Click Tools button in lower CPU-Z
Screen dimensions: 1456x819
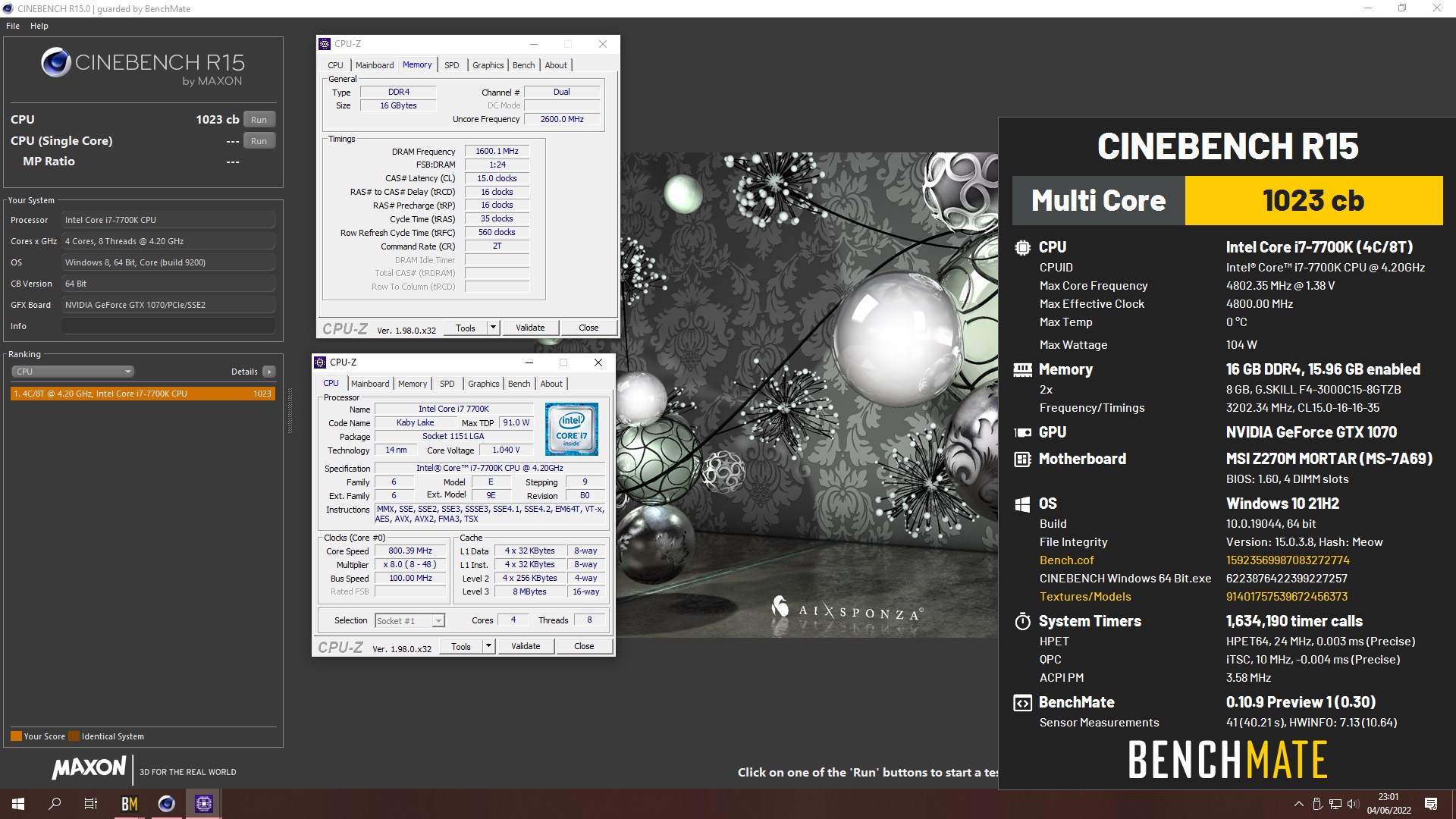[x=461, y=646]
